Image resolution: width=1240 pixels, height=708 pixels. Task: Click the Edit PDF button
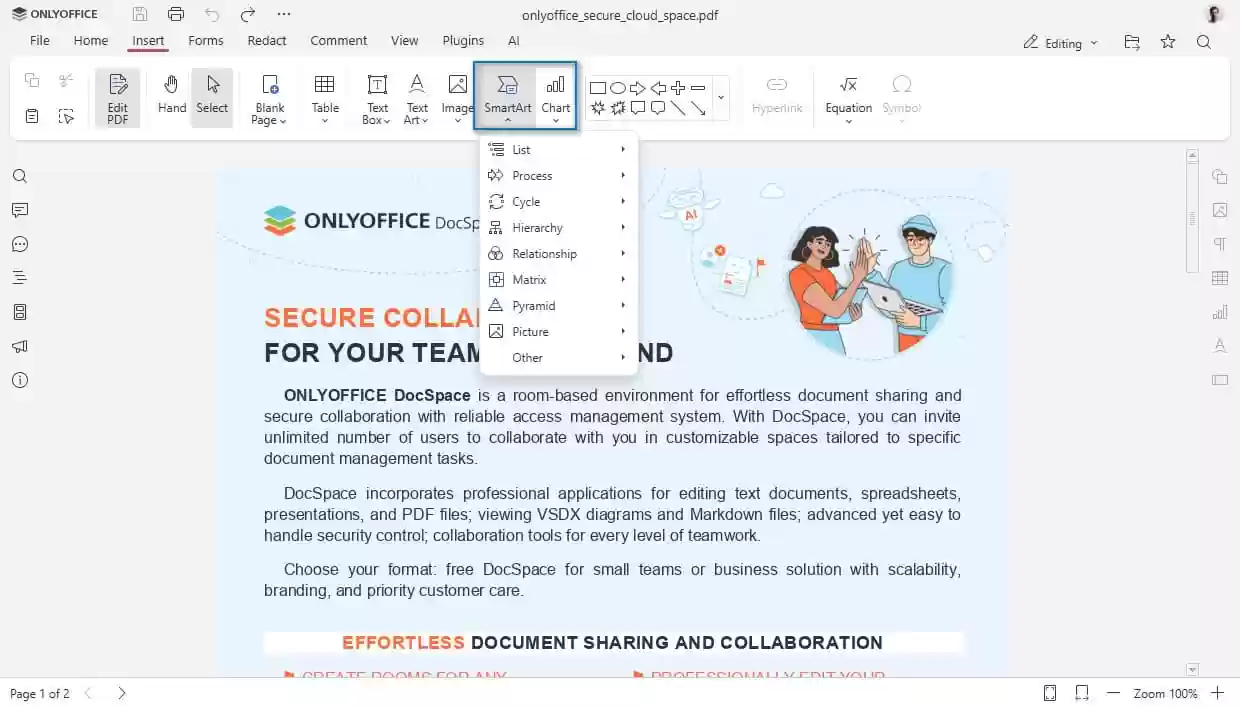pyautogui.click(x=117, y=96)
